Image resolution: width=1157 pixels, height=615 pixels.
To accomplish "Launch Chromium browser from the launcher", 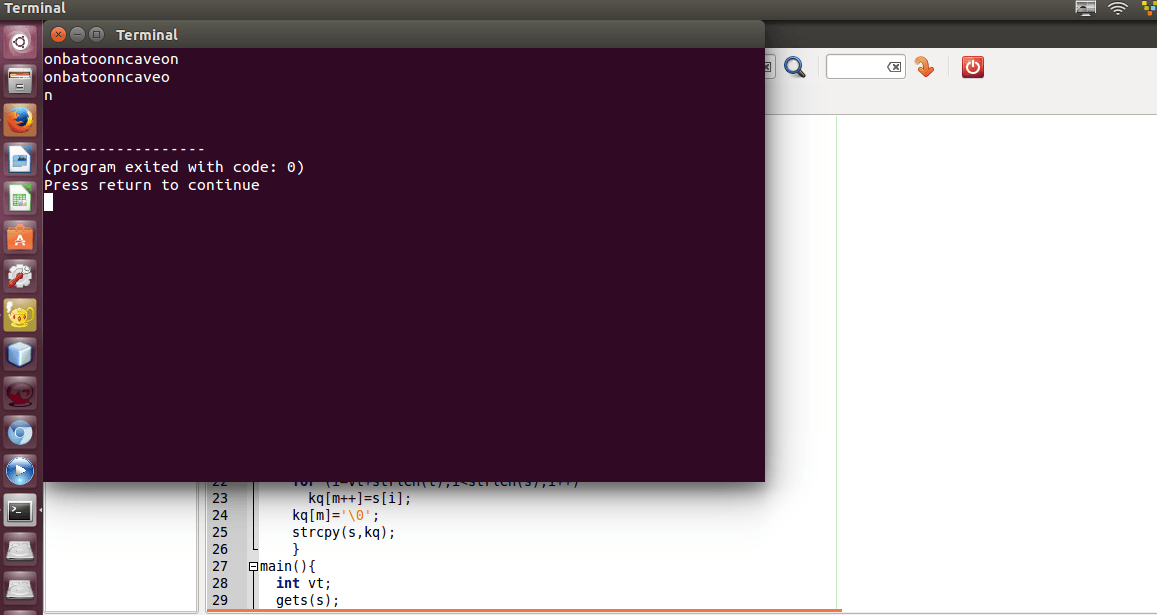I will (20, 432).
